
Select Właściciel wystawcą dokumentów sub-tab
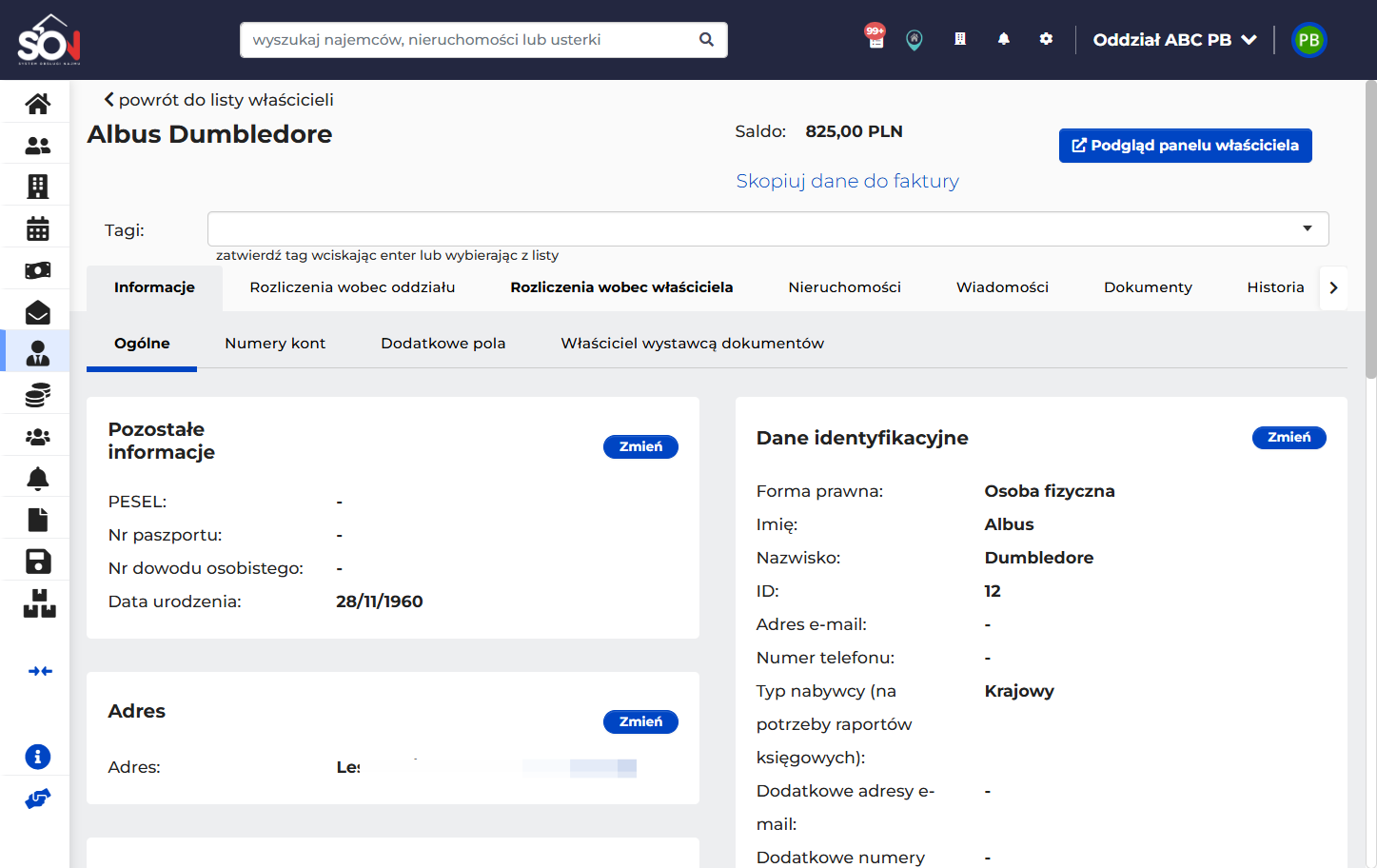tap(693, 344)
